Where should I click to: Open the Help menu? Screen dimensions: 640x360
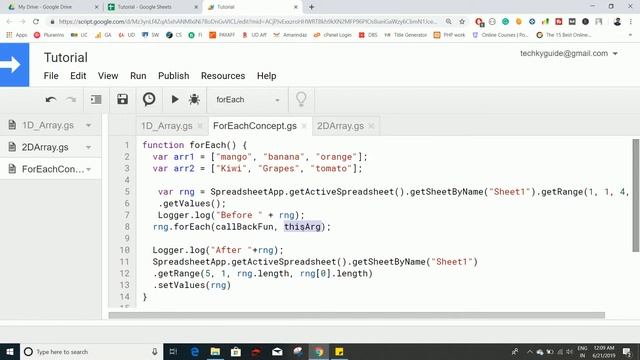coord(267,76)
